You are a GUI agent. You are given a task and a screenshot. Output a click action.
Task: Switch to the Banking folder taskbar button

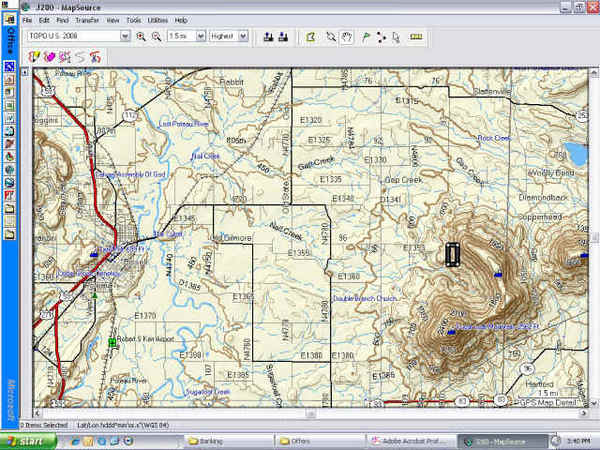coord(228,441)
